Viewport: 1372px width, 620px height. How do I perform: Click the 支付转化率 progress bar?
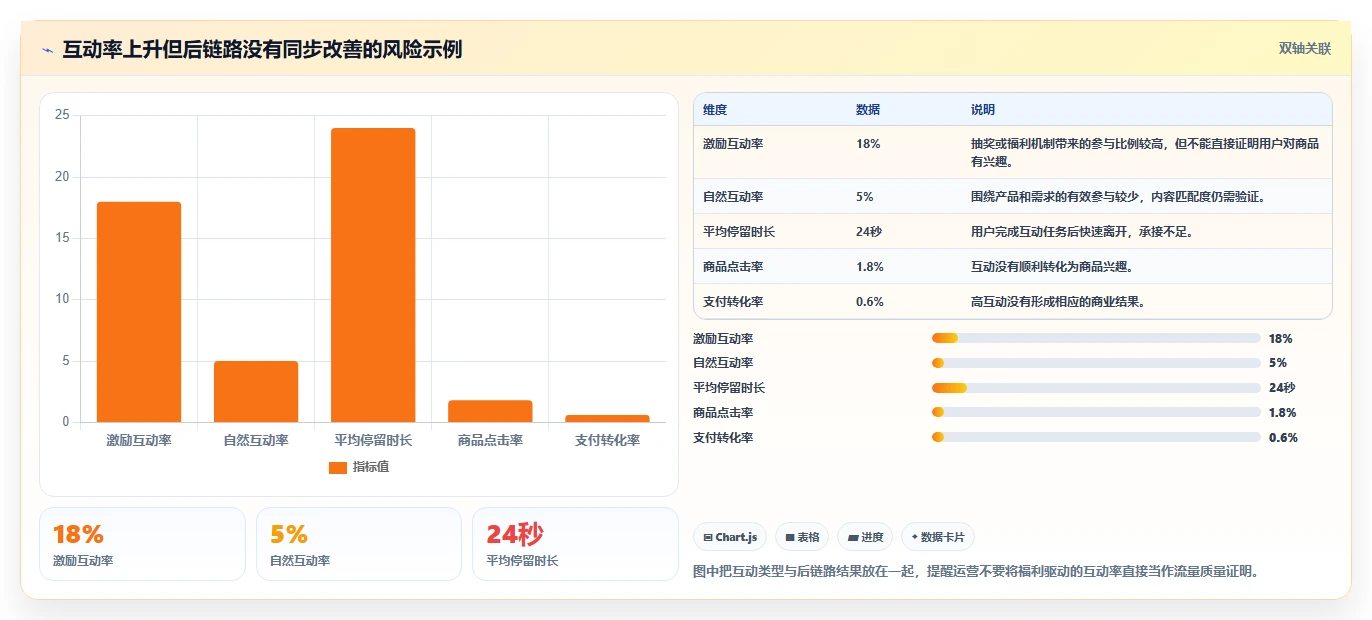pos(1096,437)
